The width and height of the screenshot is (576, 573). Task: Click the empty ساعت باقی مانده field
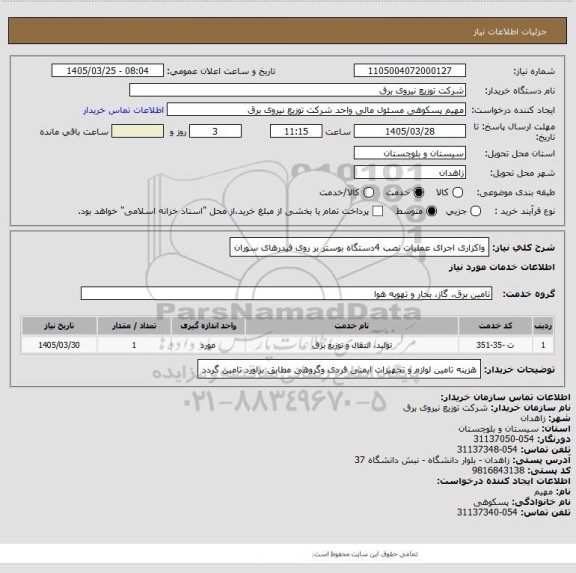(x=137, y=131)
